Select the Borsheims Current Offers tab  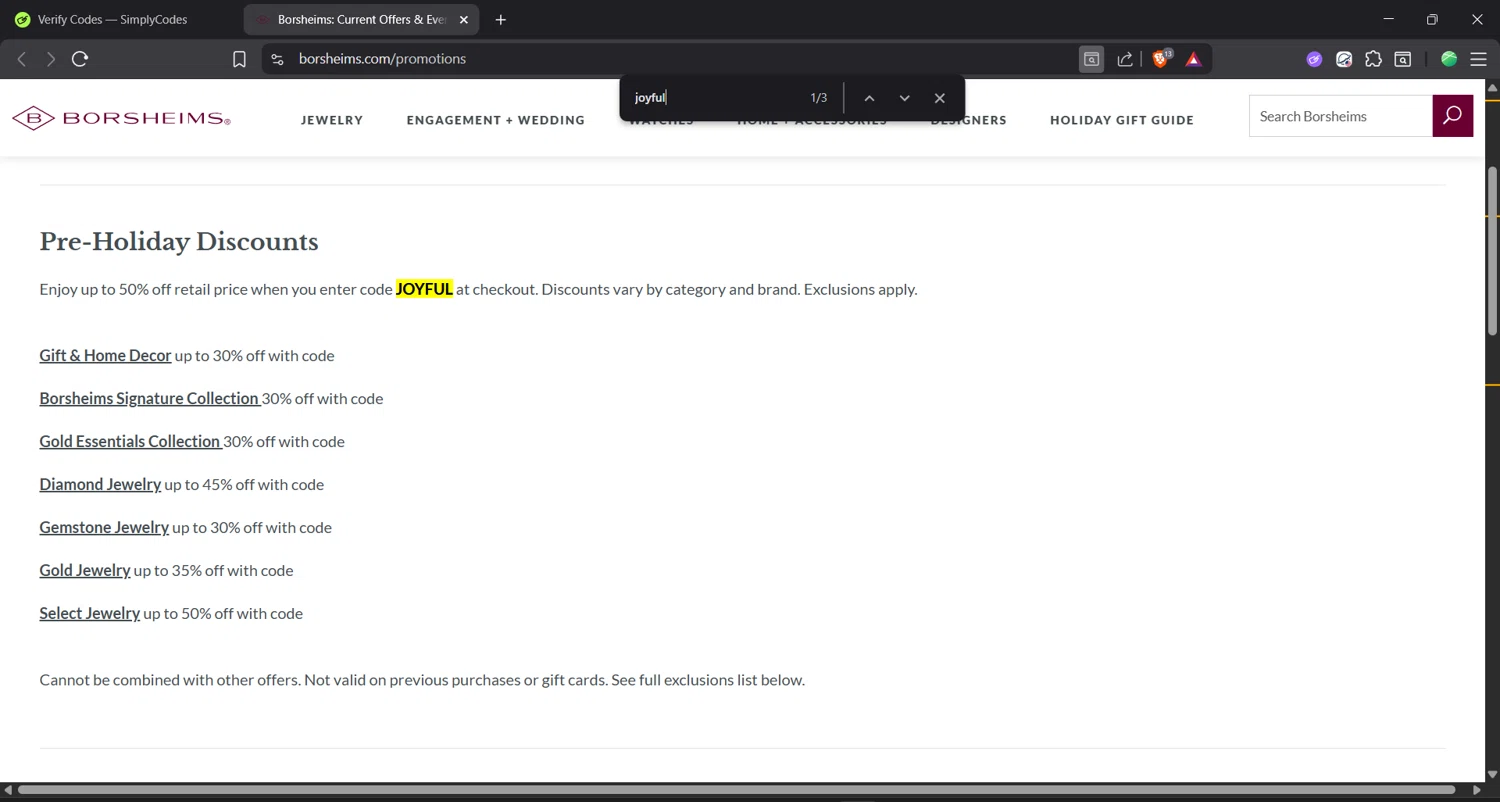[x=362, y=20]
